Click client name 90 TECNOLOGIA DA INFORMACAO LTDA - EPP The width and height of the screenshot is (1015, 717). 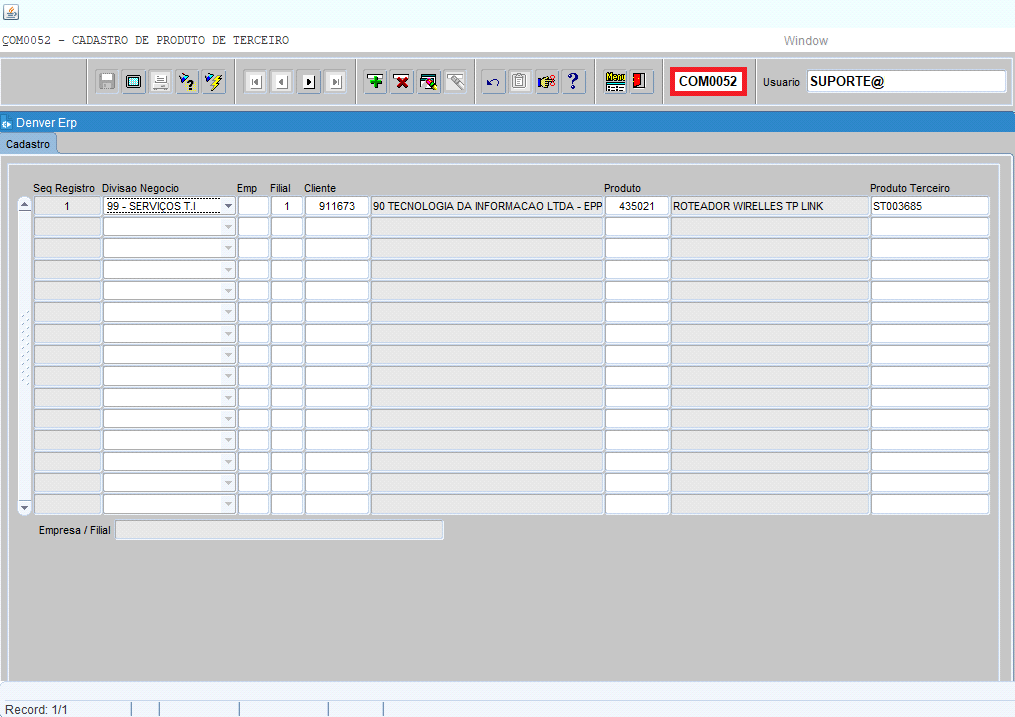487,206
